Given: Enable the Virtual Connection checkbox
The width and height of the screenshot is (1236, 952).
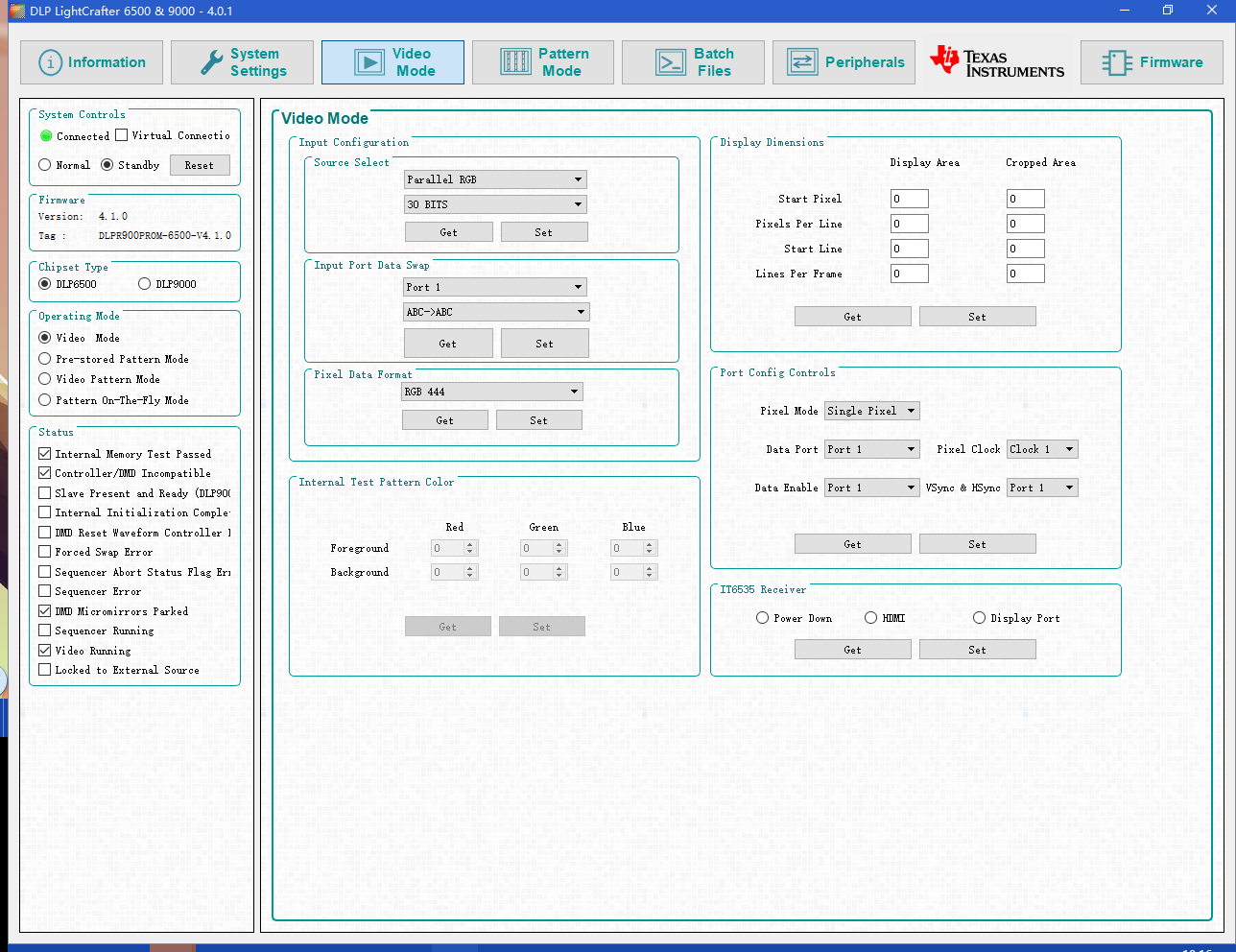Looking at the screenshot, I should (x=122, y=135).
